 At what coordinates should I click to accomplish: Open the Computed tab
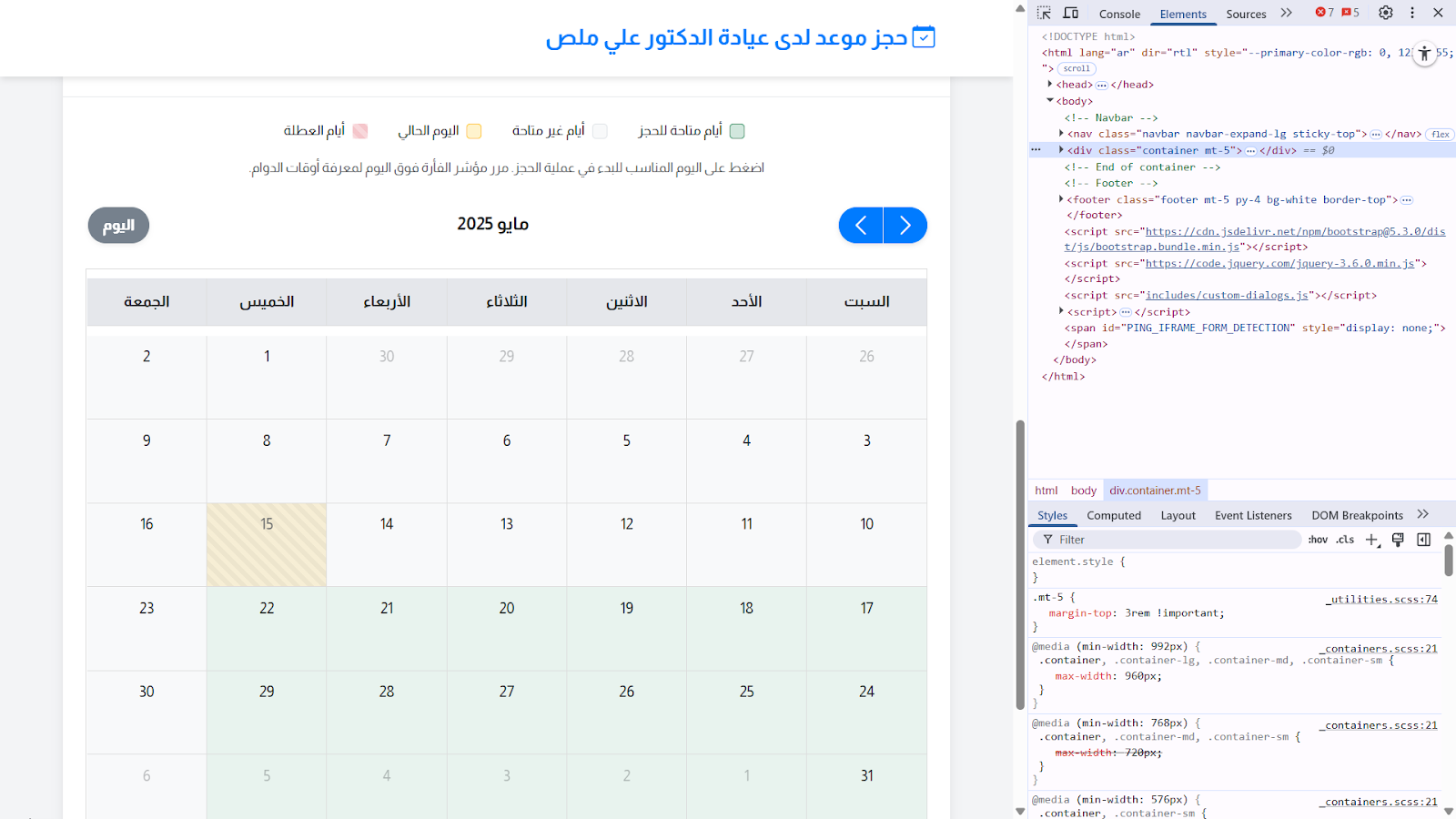click(1114, 515)
